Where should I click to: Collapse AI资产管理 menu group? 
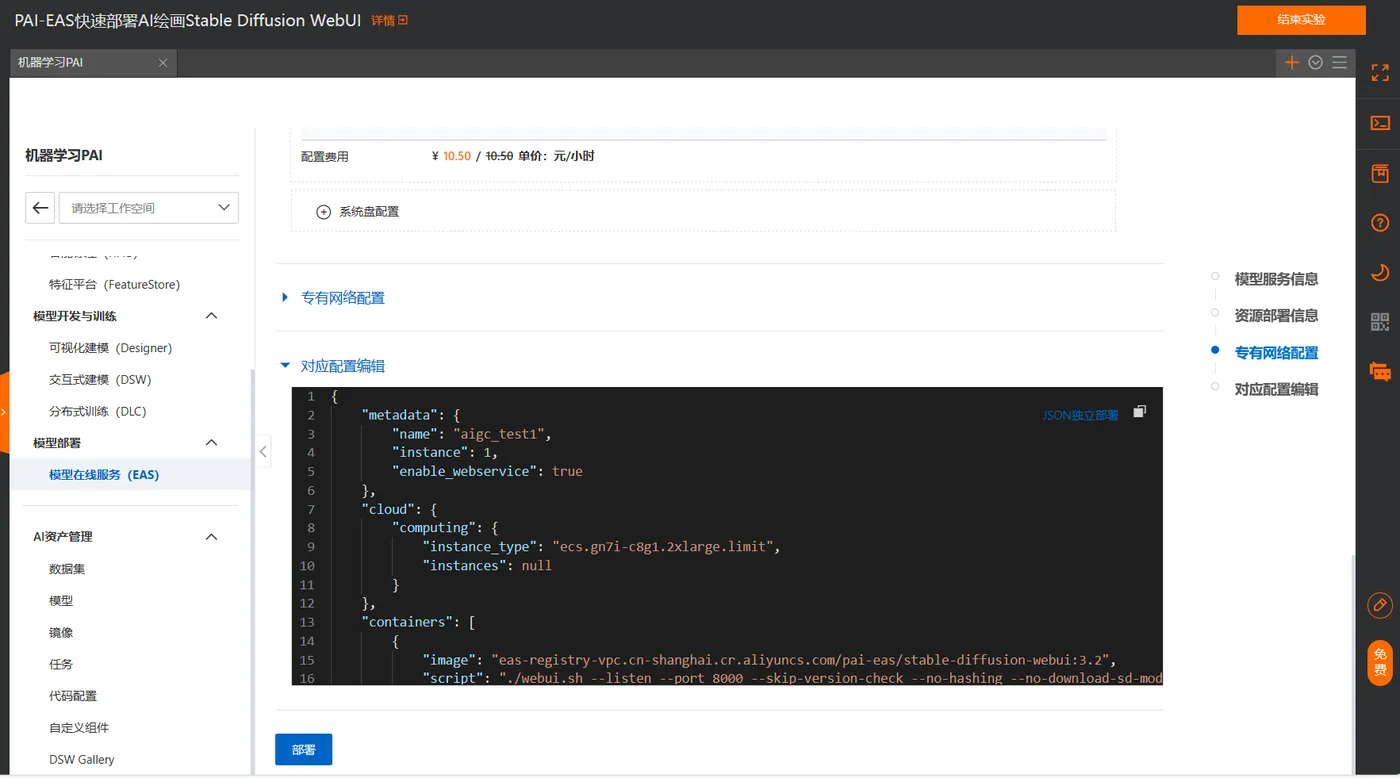pos(211,537)
